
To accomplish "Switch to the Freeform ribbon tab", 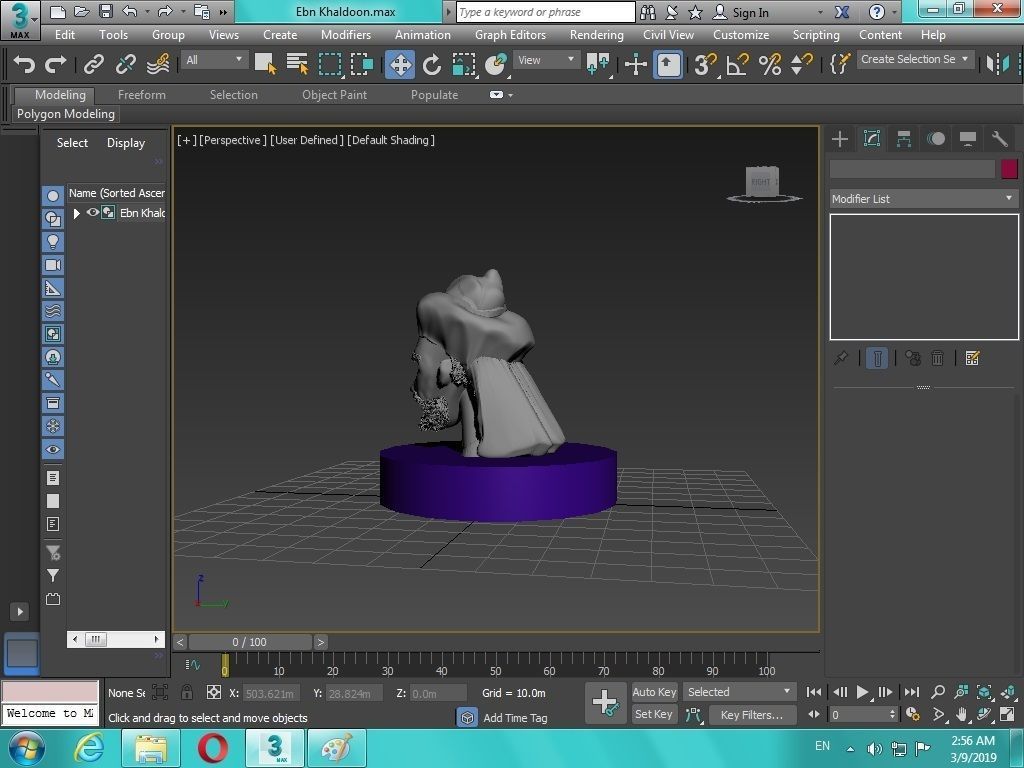I will 142,95.
